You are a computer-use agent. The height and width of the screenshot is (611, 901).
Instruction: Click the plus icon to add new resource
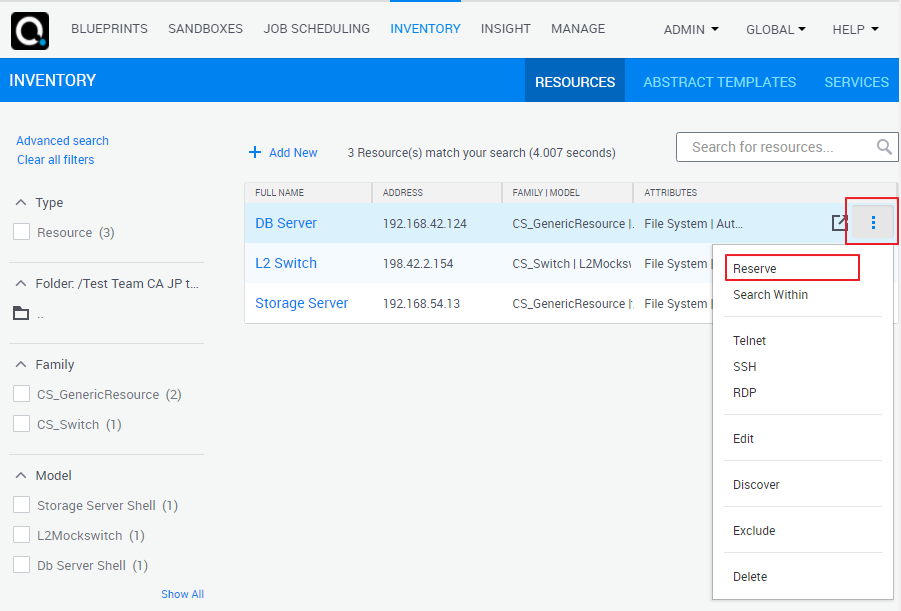pyautogui.click(x=255, y=153)
